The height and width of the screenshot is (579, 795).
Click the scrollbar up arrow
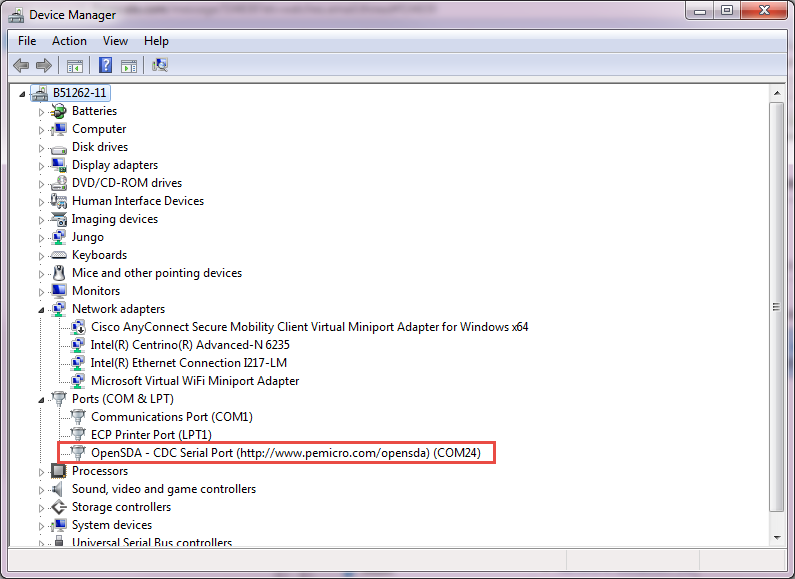(777, 93)
